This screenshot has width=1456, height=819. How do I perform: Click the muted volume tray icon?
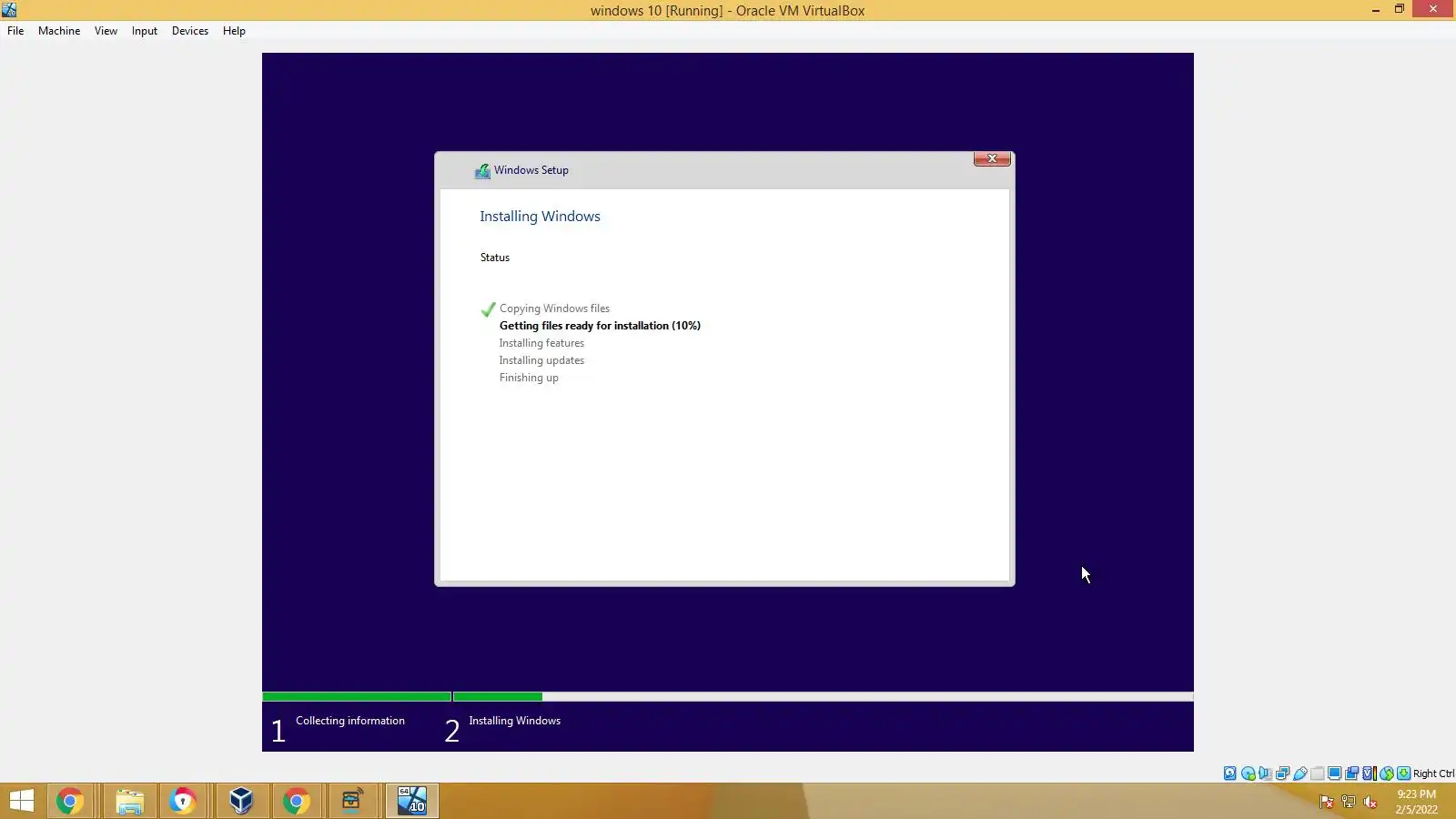coord(1370,802)
